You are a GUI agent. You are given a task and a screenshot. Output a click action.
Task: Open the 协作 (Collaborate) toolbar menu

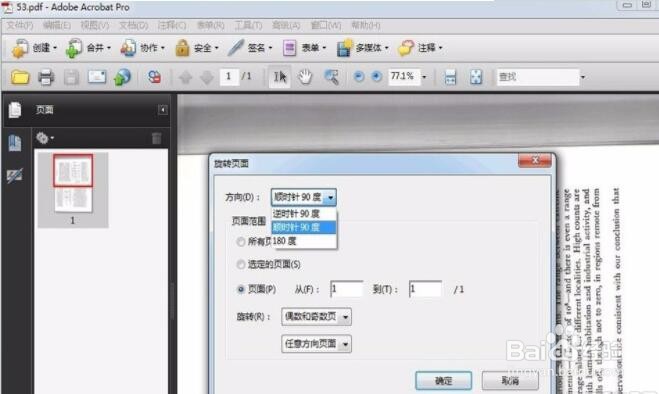(x=142, y=48)
